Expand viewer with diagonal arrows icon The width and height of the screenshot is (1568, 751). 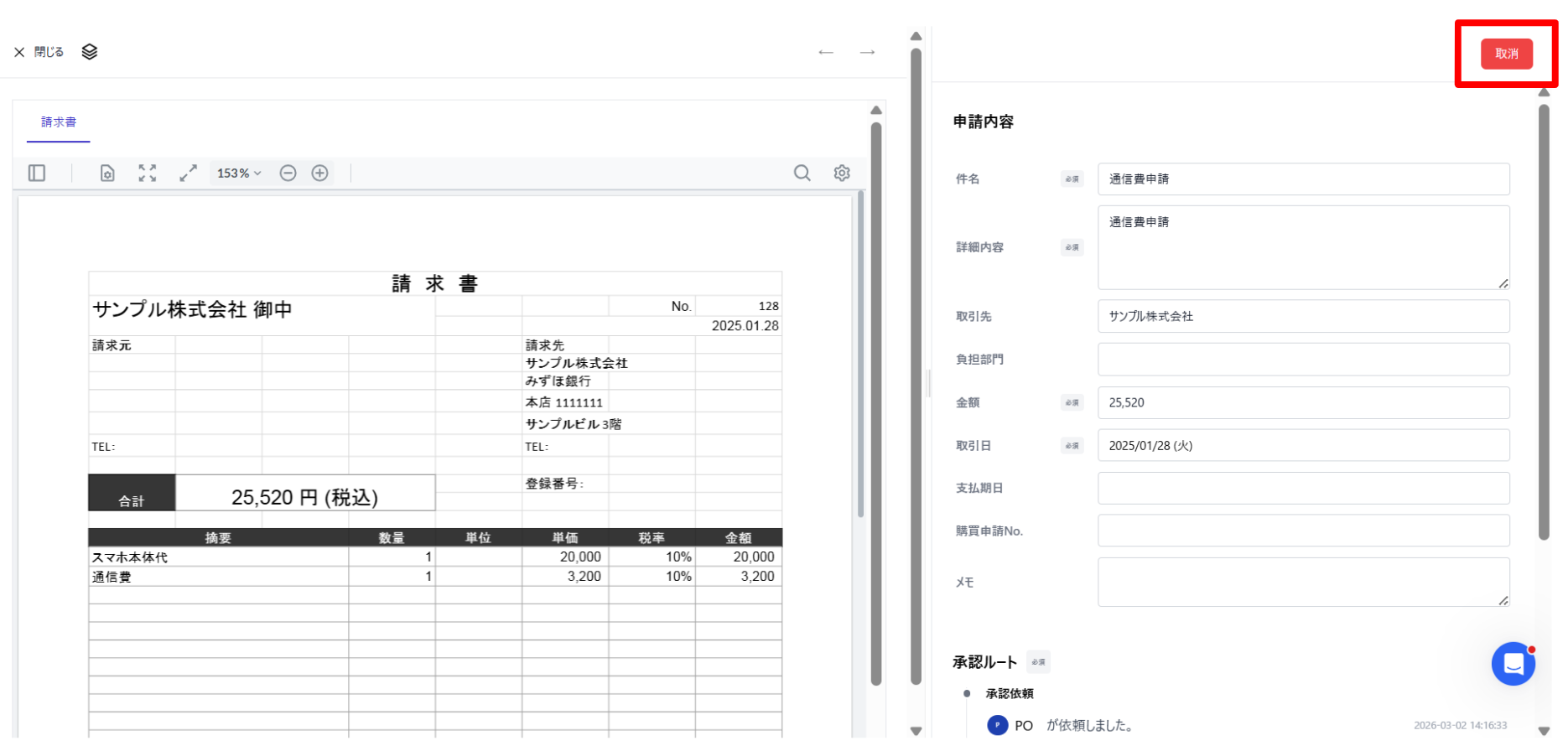point(188,173)
